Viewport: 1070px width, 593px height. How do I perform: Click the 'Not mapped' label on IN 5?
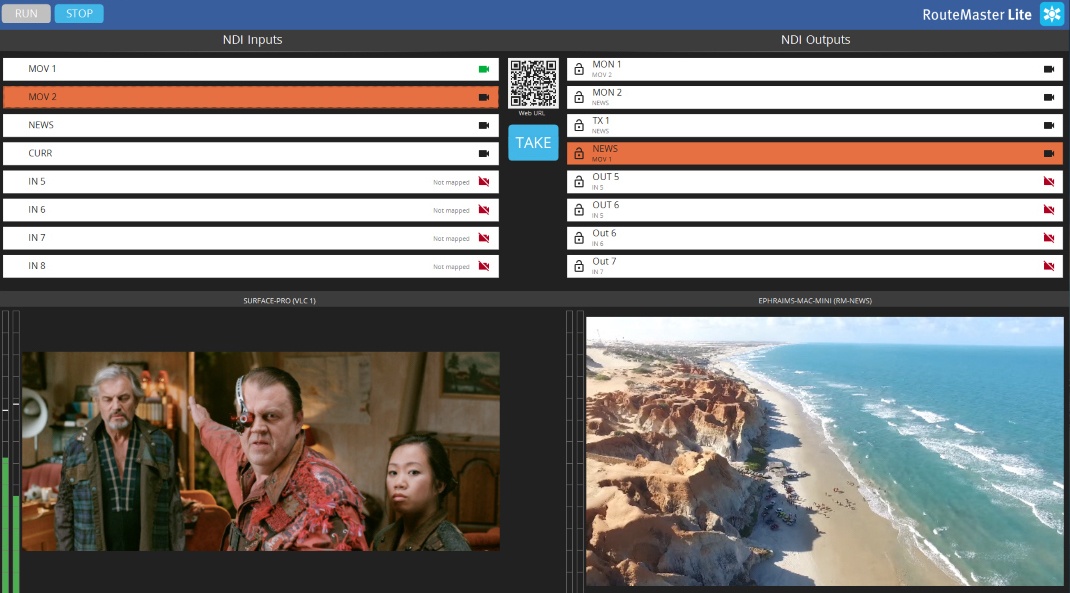click(x=451, y=183)
